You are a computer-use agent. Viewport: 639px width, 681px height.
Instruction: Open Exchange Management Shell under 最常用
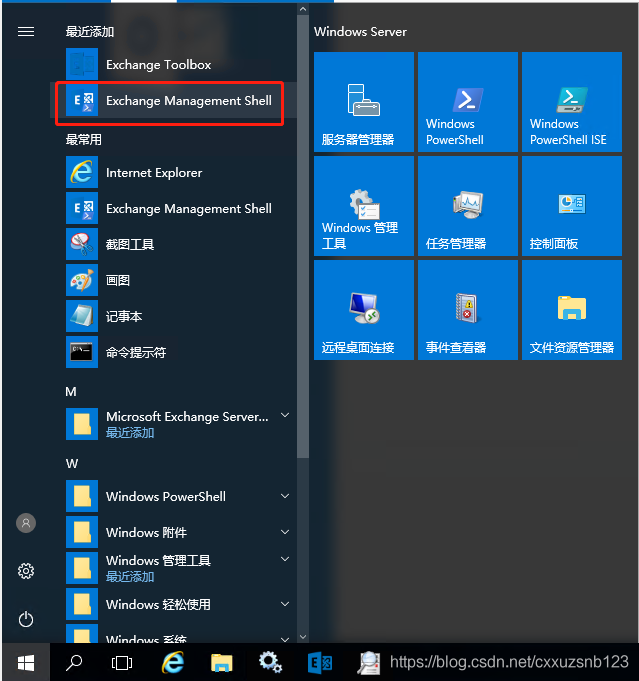[174, 209]
